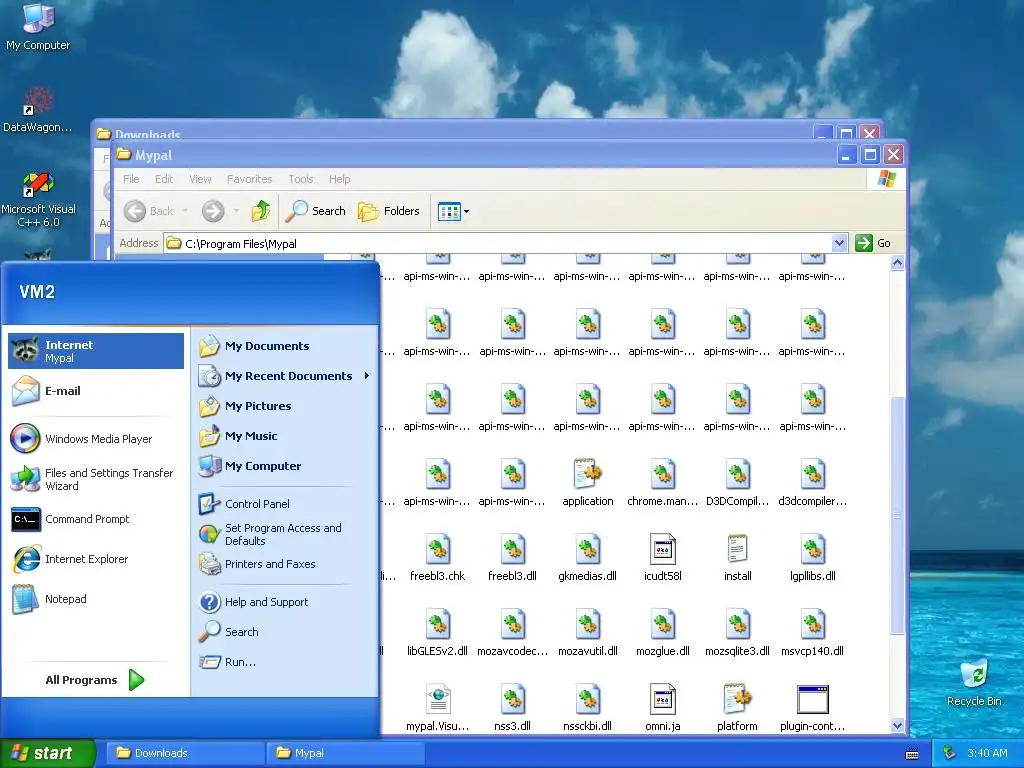Launch Windows Media Player

96,439
